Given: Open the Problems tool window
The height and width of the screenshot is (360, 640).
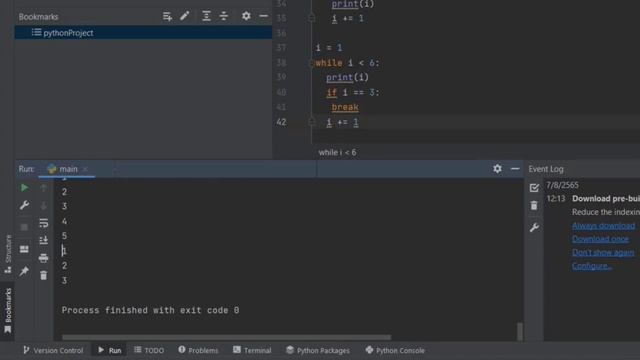Looking at the screenshot, I should pyautogui.click(x=198, y=350).
